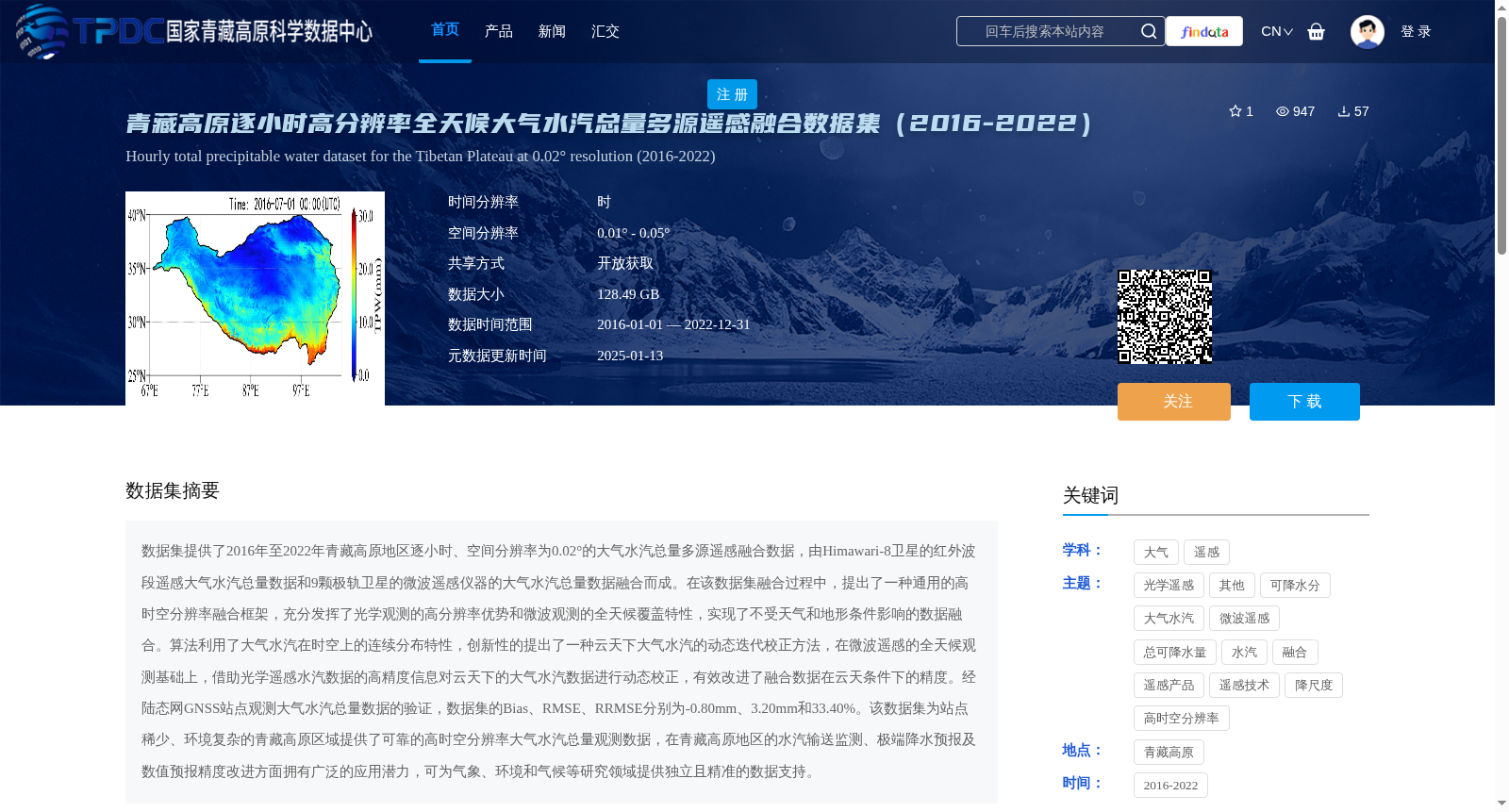This screenshot has width=1509, height=812.
Task: Select the 水汽 theme tag
Action: (1244, 653)
